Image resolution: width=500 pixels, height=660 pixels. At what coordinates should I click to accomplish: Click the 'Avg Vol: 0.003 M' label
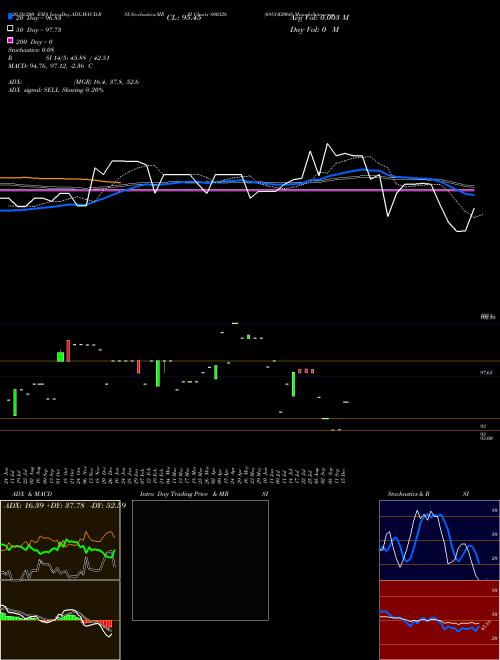(x=319, y=18)
